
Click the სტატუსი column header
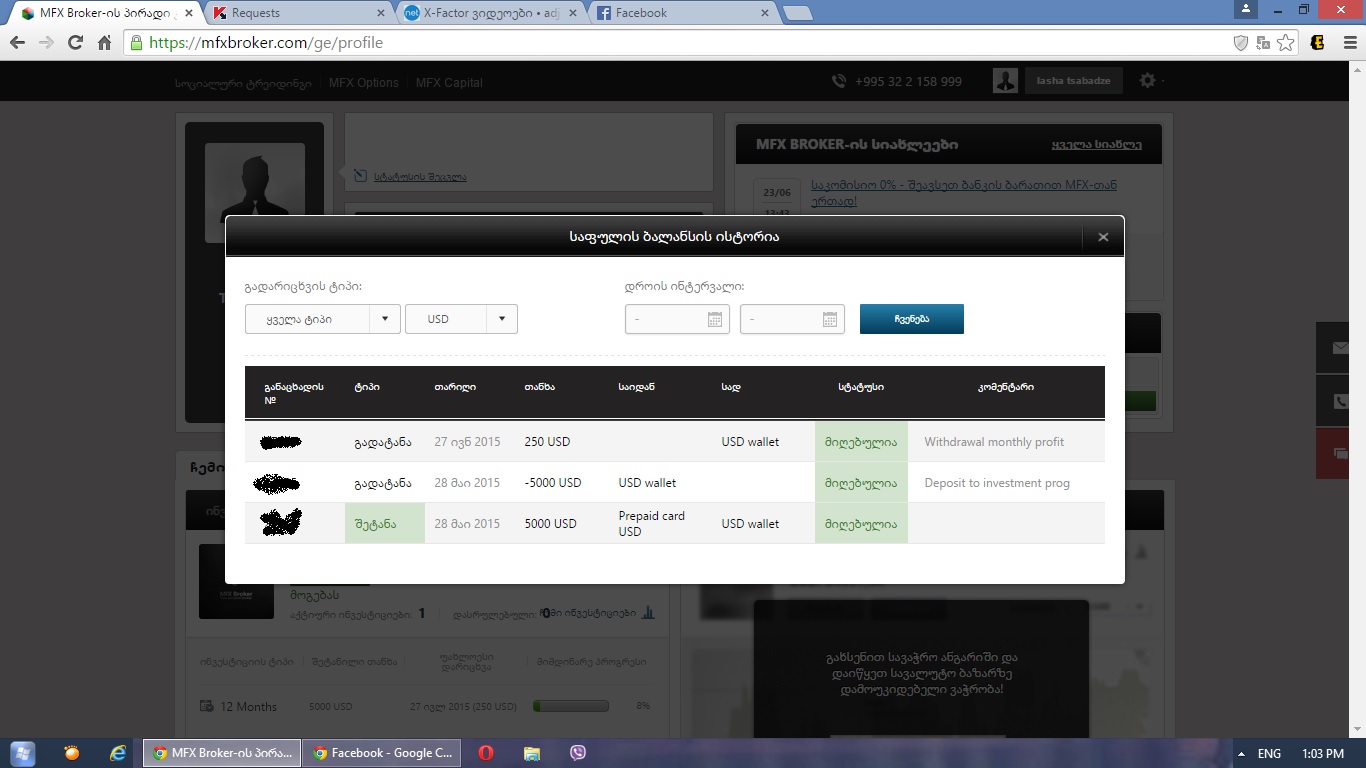tap(861, 387)
